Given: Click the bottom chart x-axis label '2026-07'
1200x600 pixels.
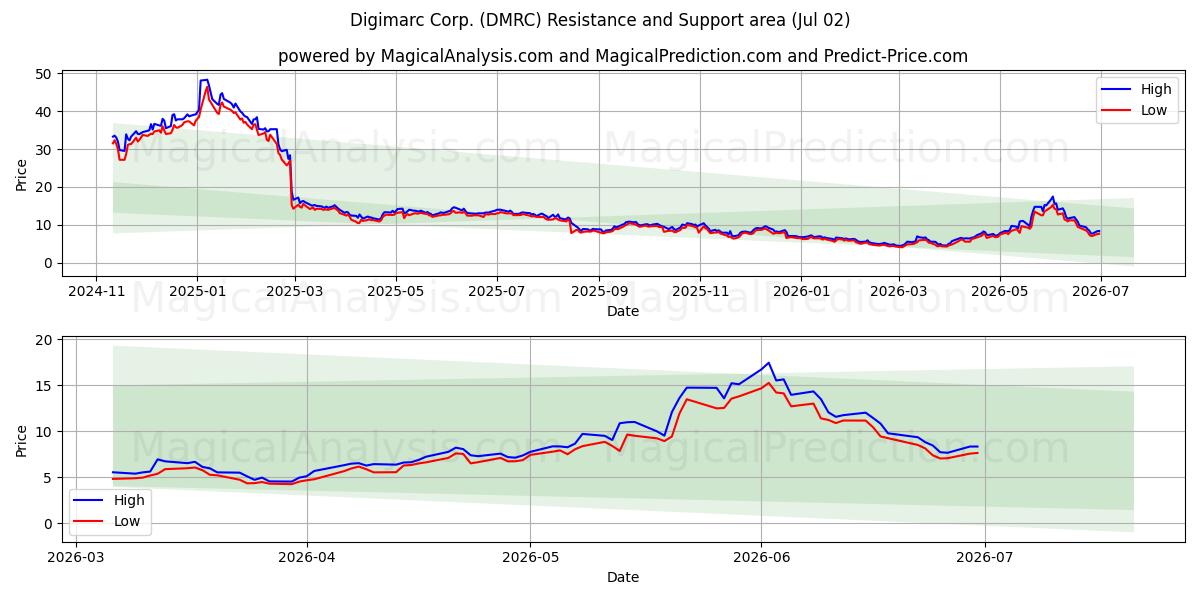Looking at the screenshot, I should 985,556.
